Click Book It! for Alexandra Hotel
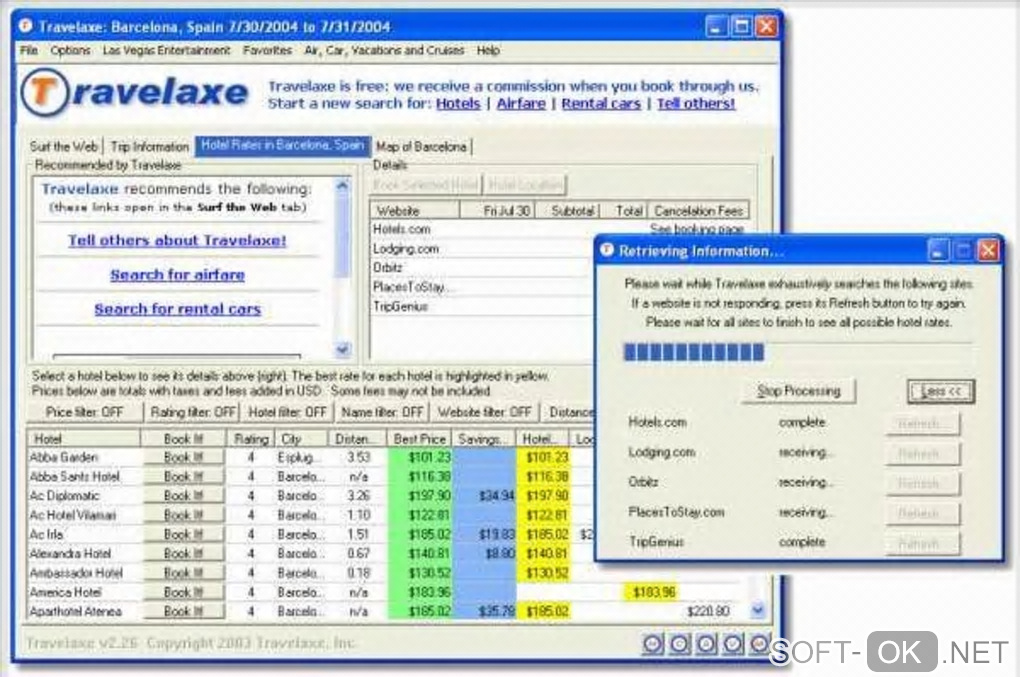1020x677 pixels. click(x=184, y=553)
